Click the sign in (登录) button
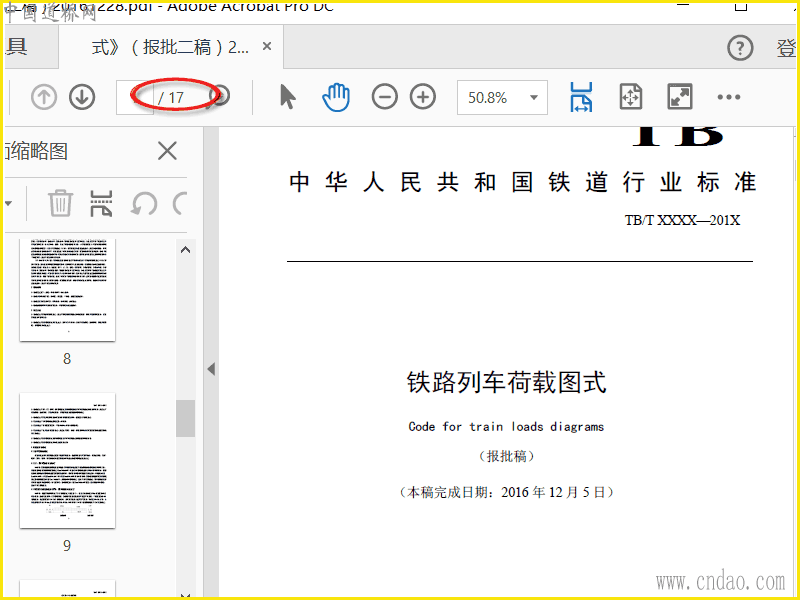This screenshot has height=600, width=800. point(786,48)
